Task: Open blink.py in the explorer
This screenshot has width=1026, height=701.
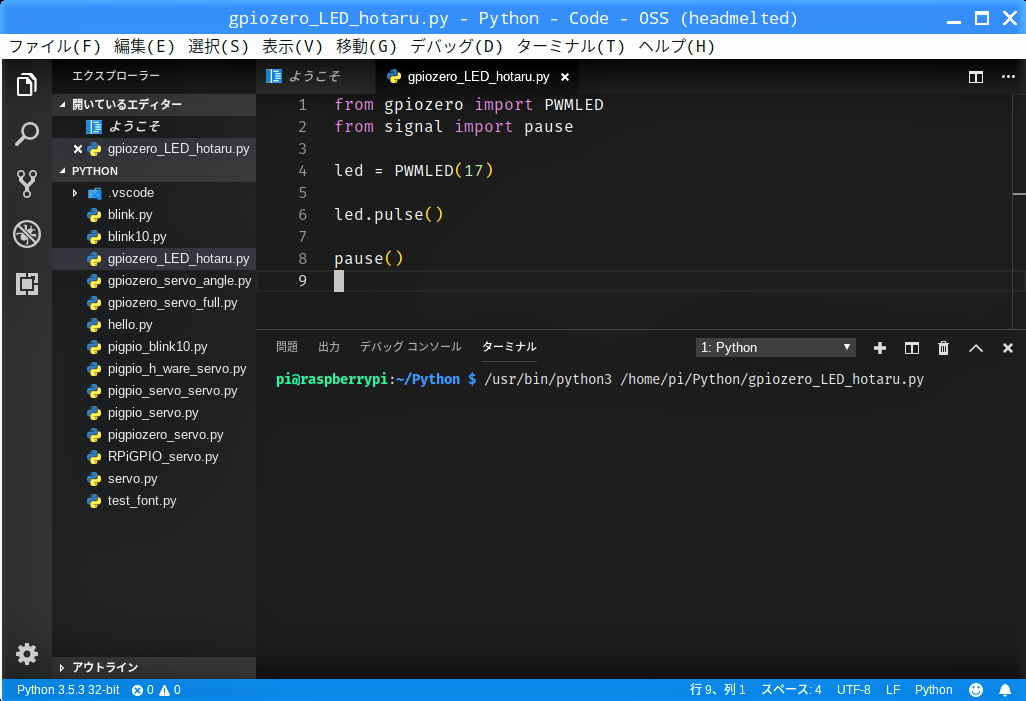Action: coord(154,215)
